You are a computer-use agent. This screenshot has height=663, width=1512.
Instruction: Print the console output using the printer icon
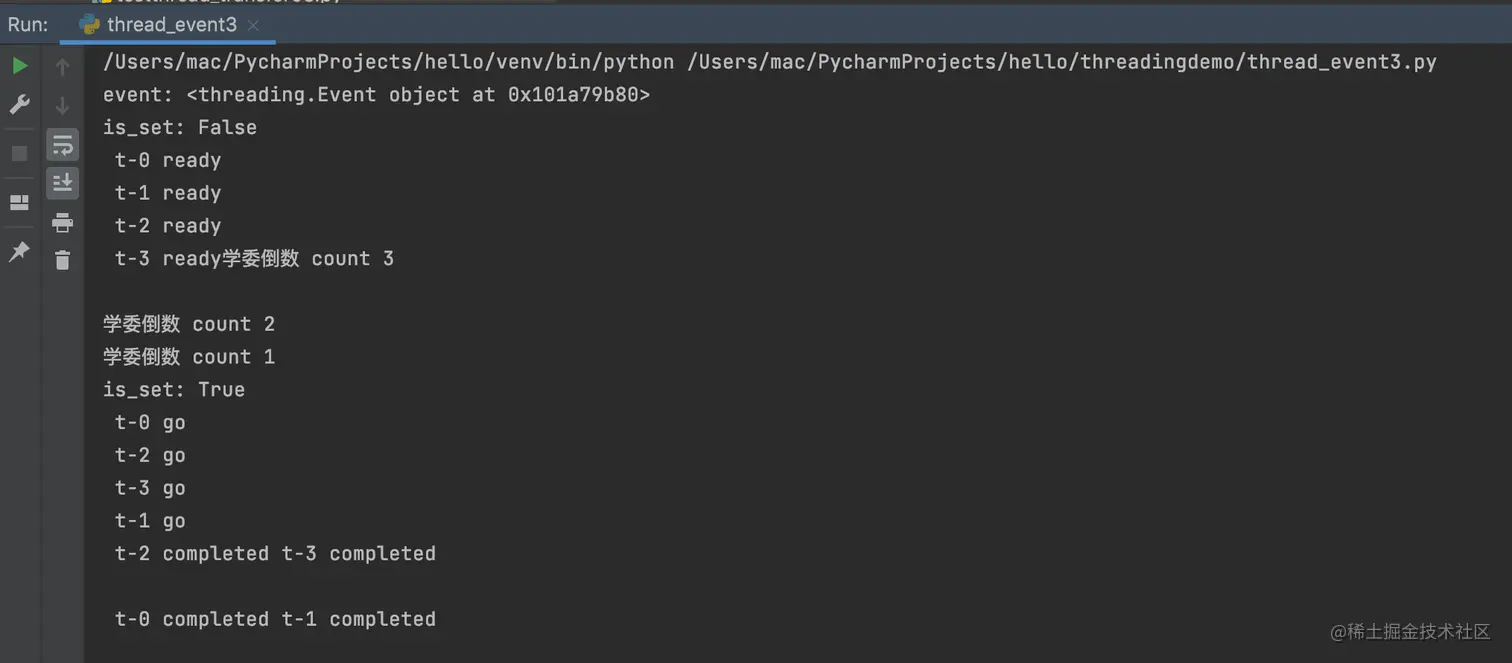pos(63,222)
